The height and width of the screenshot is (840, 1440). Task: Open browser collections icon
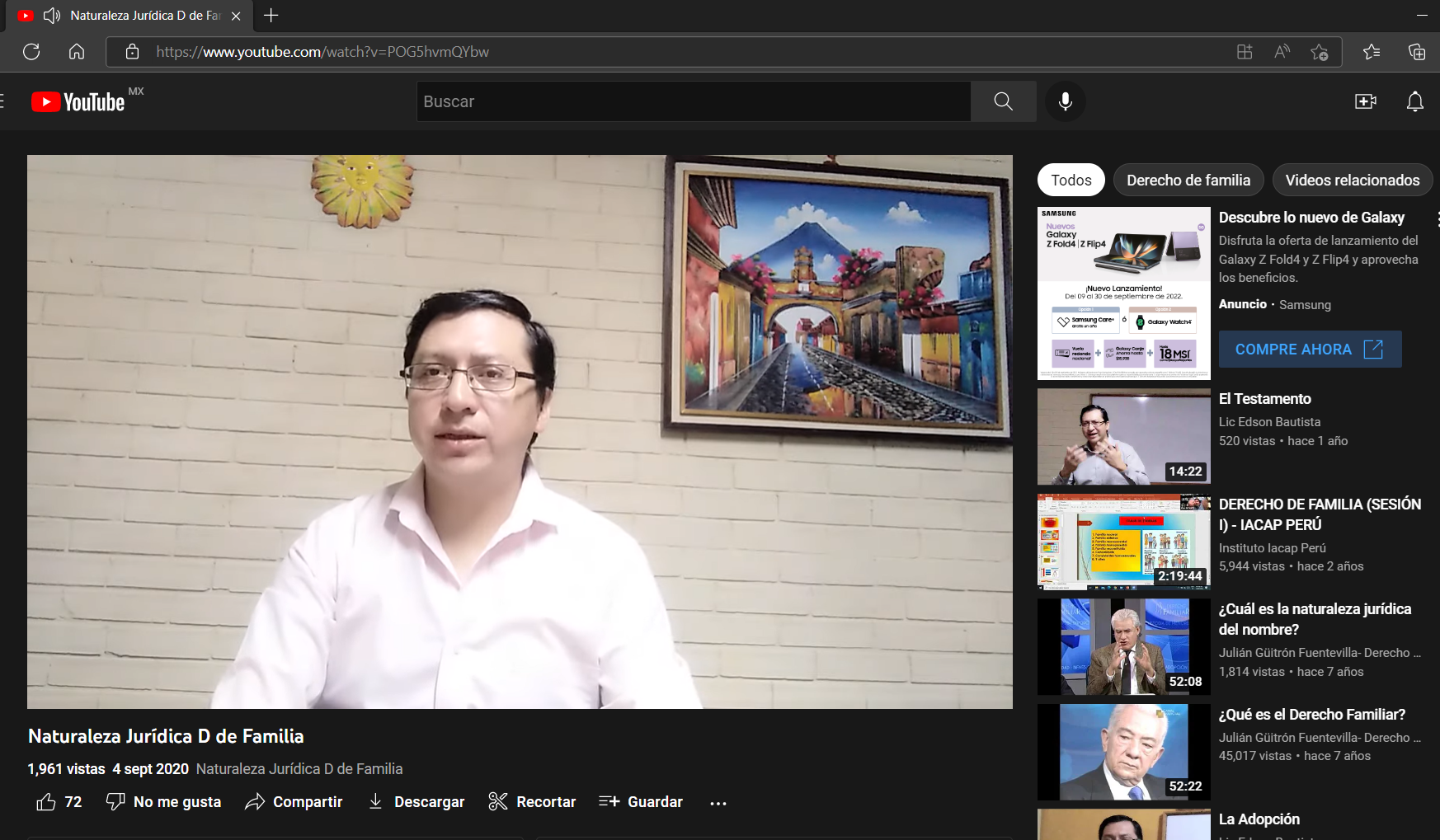click(1417, 52)
